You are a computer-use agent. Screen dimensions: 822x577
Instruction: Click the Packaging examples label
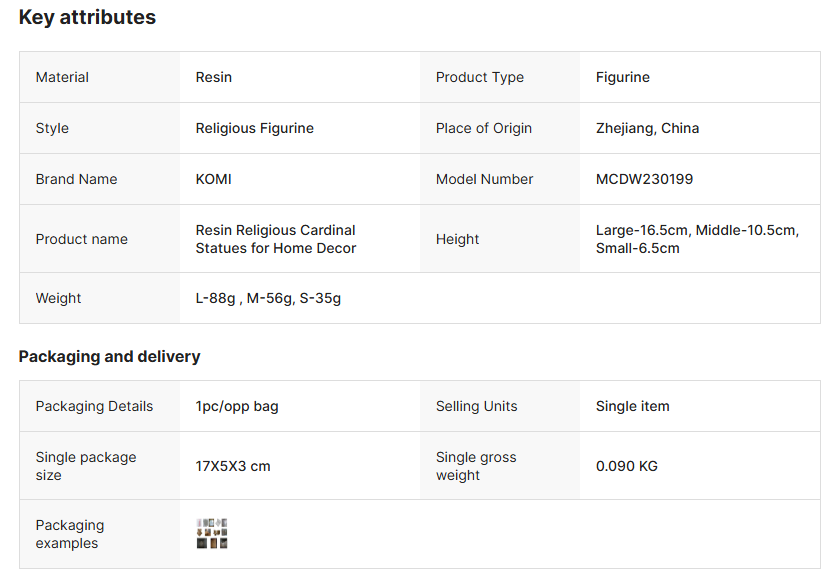[69, 534]
